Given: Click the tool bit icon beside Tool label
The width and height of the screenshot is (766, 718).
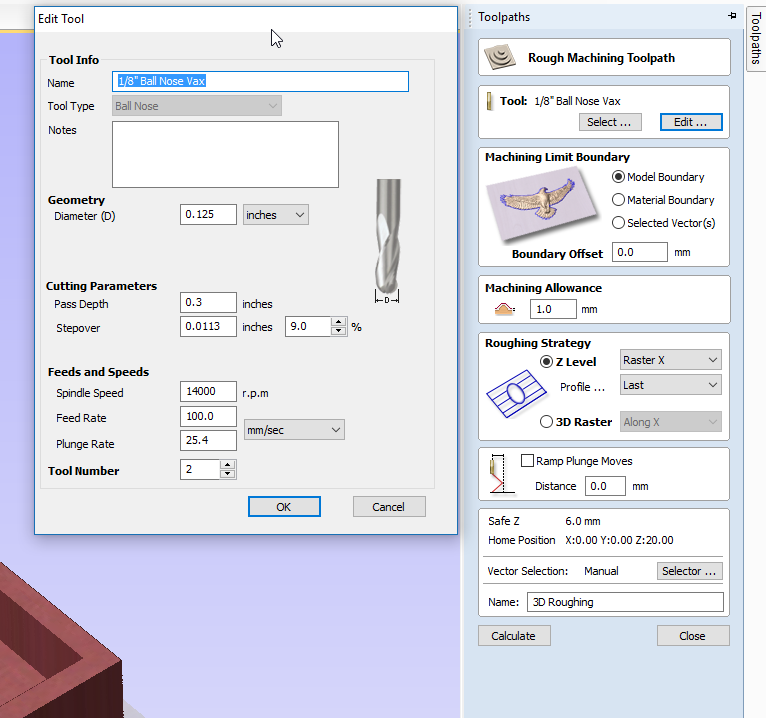Looking at the screenshot, I should 489,102.
